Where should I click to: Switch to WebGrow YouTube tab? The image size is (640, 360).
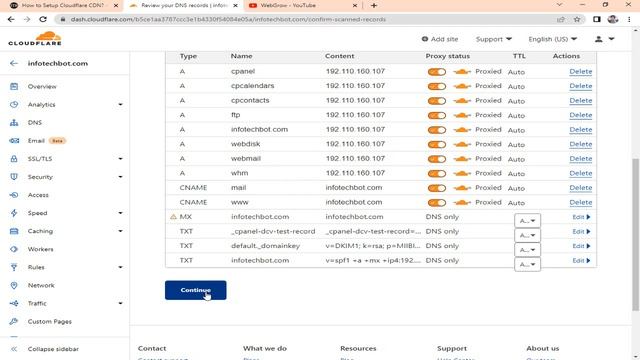(x=303, y=6)
